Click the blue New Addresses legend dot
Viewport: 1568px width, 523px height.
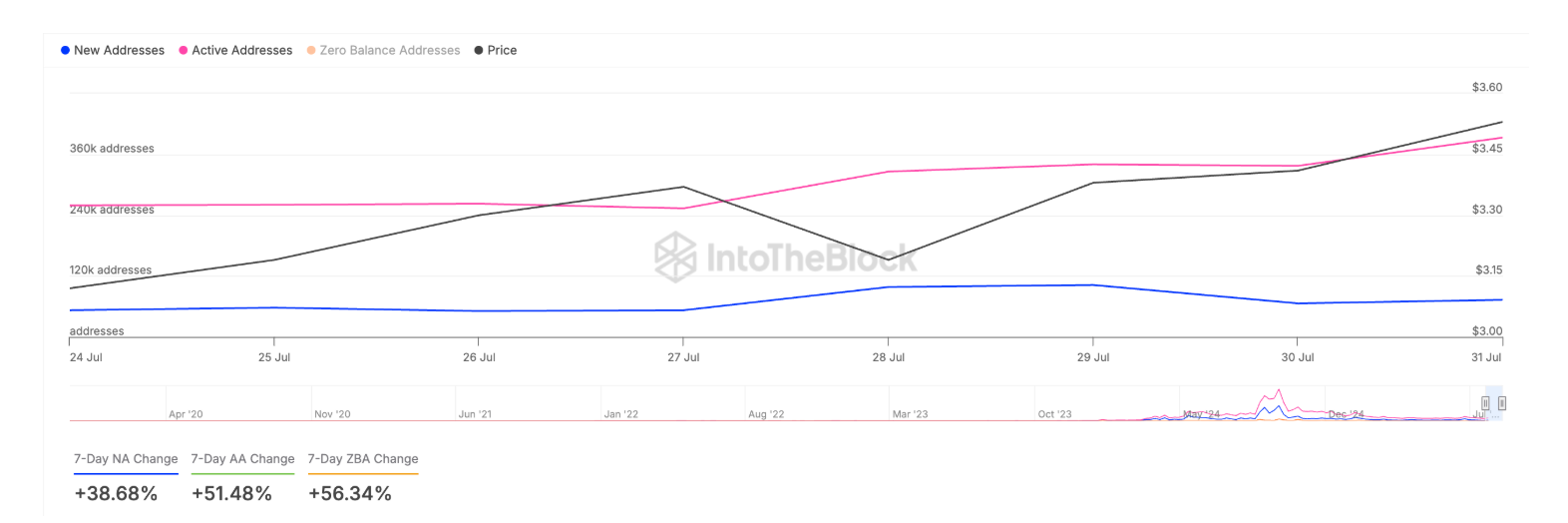(66, 50)
